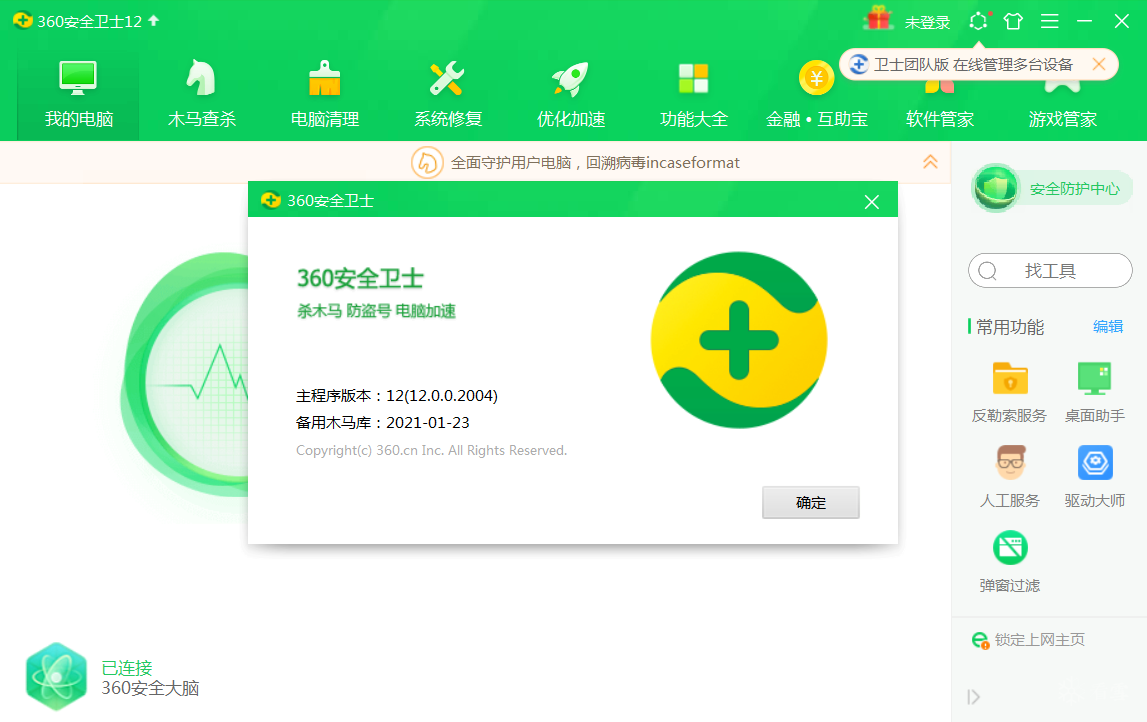Click the main version text 12(12.0.0.2004)

[x=442, y=396]
